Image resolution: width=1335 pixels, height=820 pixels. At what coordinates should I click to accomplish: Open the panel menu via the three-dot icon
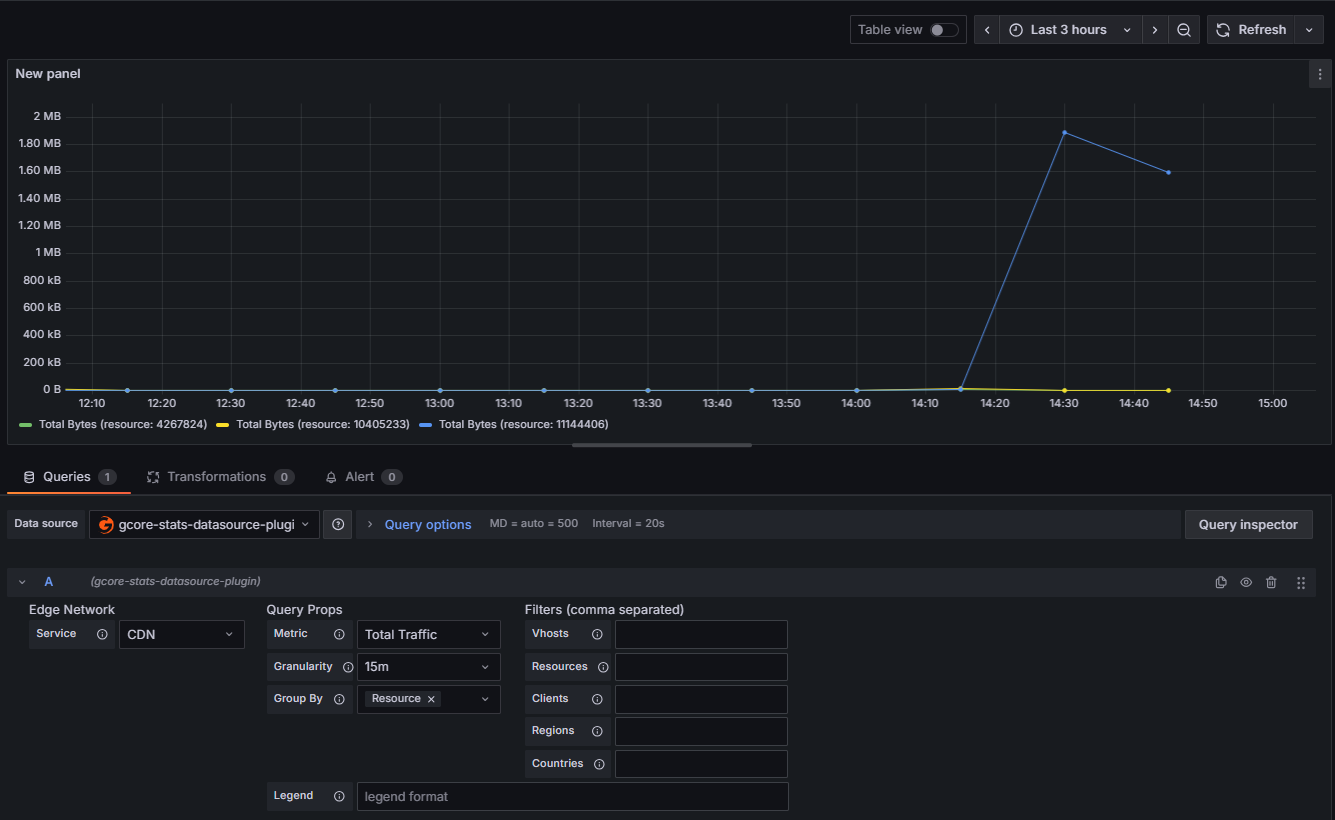(x=1319, y=73)
